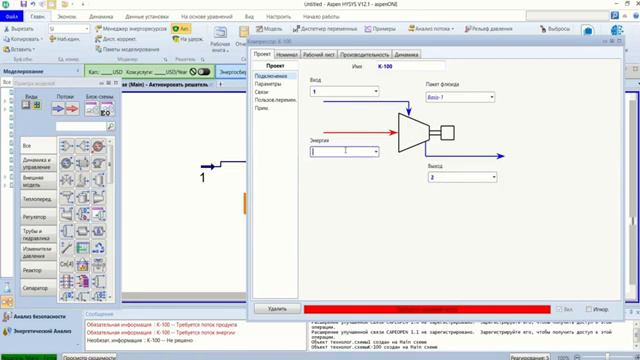Click the help icon at top right
640x360 pixels.
point(636,16)
